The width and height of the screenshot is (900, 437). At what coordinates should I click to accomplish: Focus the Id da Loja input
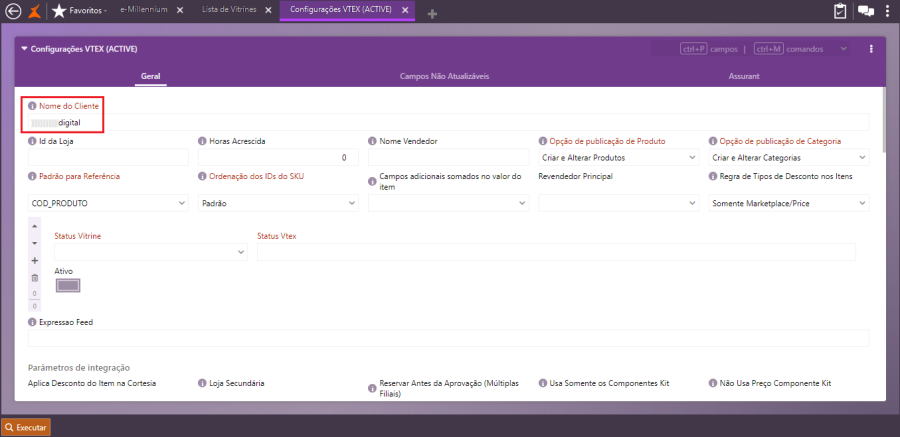point(108,157)
